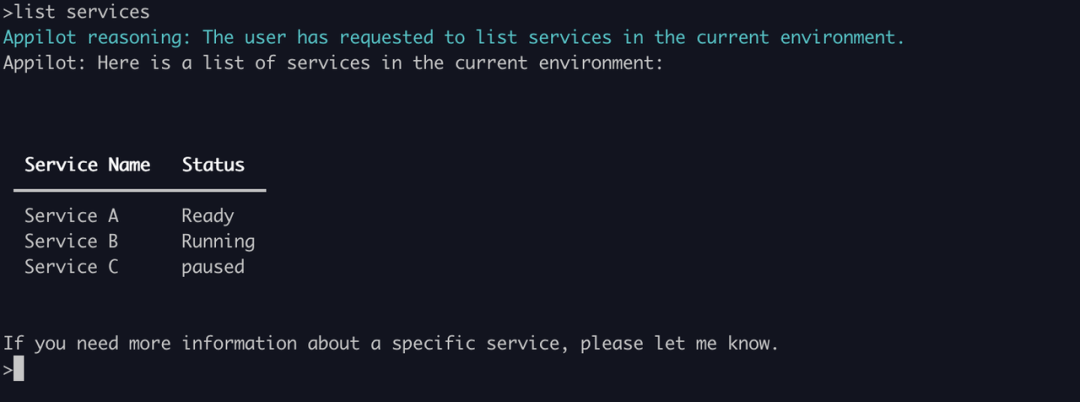The image size is (1080, 402).
Task: Select the 'Service A' row entry
Action: coord(72,215)
